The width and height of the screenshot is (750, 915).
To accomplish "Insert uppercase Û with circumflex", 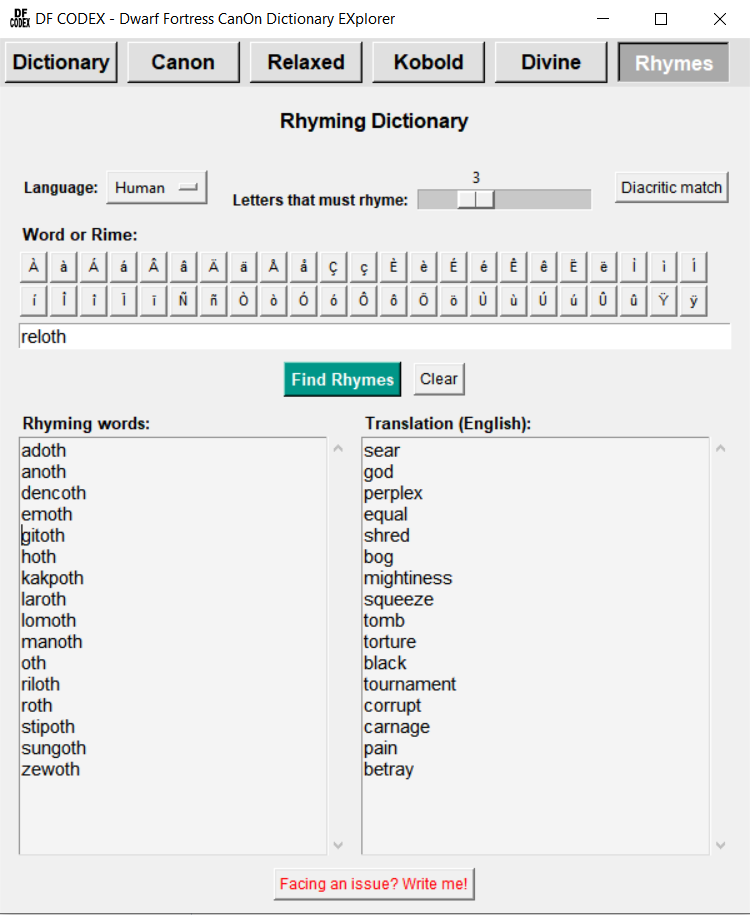I will 604,301.
